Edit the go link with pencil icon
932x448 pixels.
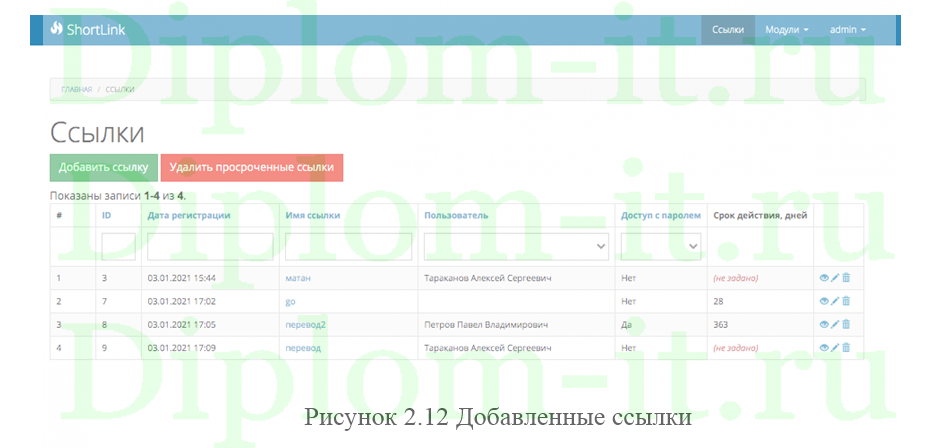coord(835,301)
